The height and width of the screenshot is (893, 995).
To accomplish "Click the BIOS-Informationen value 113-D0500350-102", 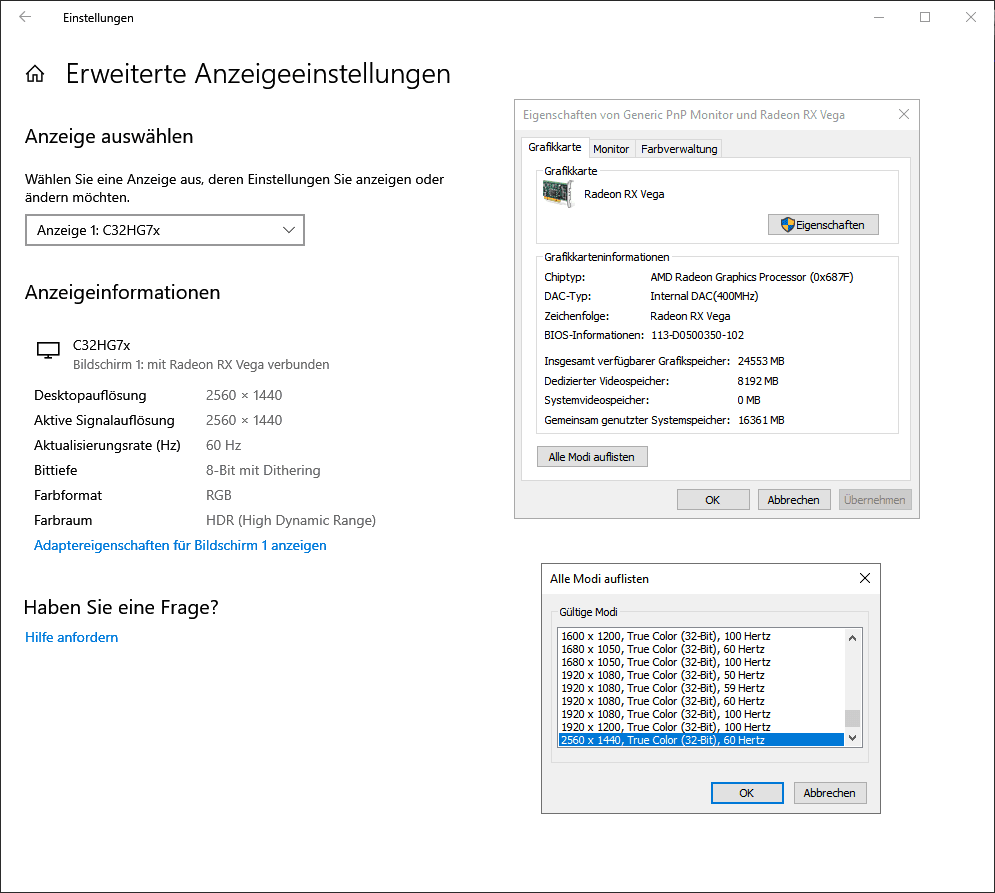I will (697, 335).
